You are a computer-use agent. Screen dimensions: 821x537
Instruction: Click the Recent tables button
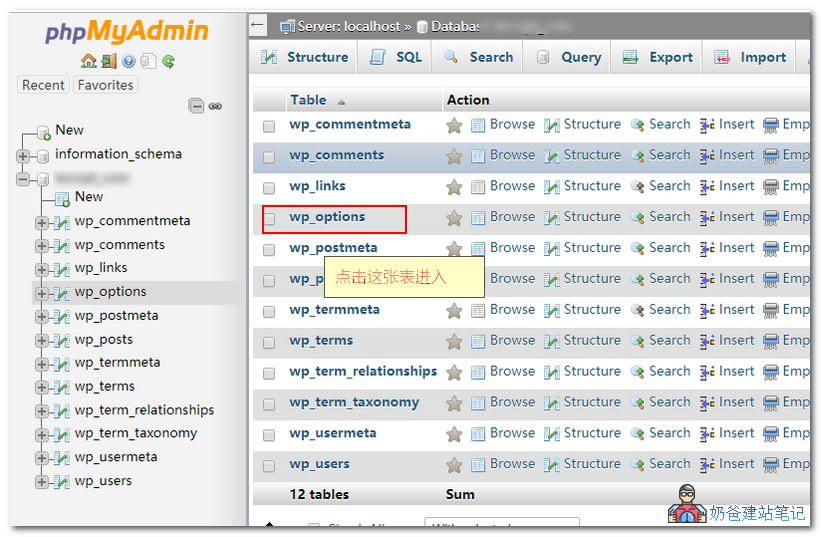click(43, 85)
